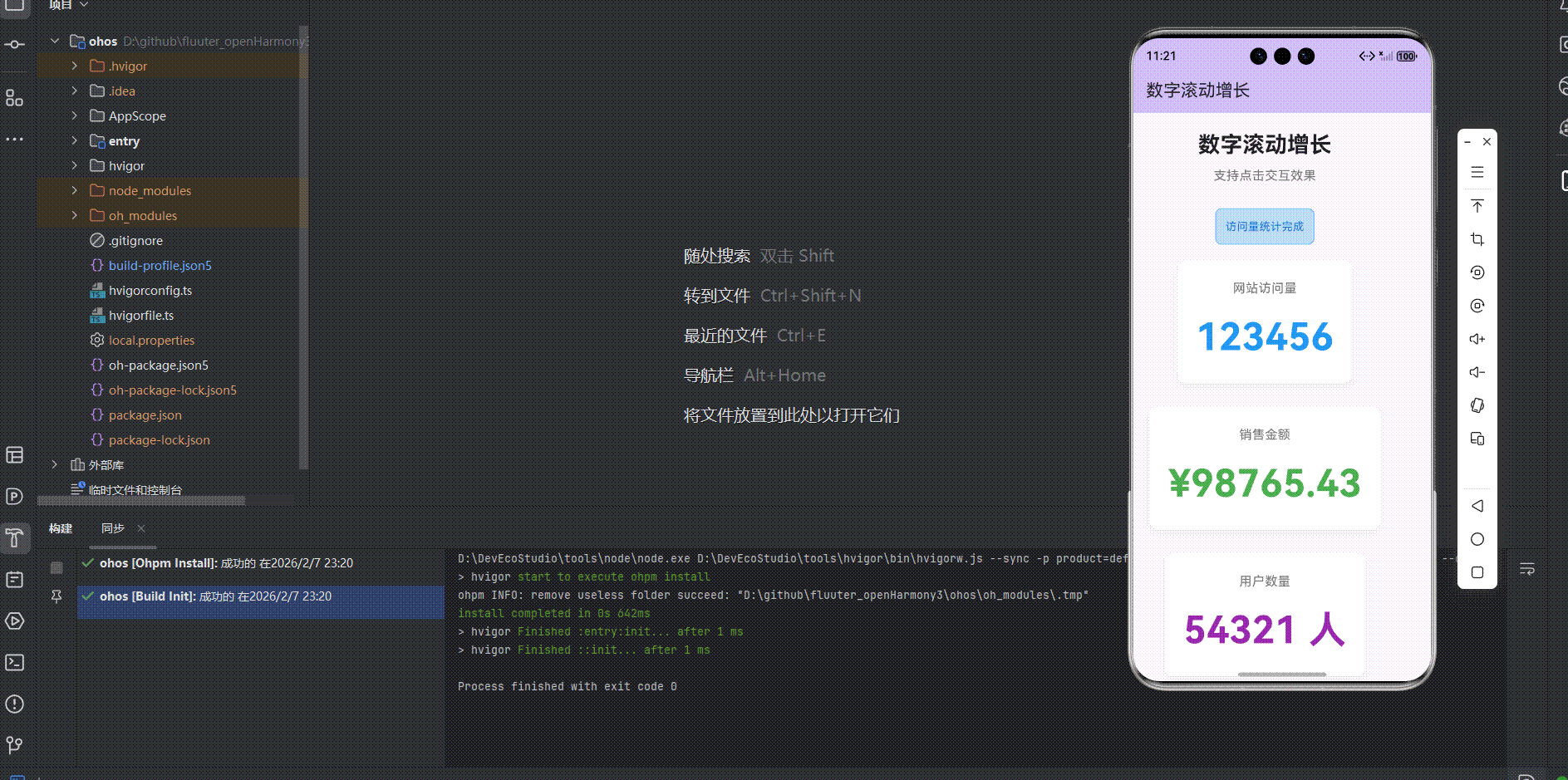Open the table-style tool window icon
Image resolution: width=1568 pixels, height=780 pixels.
pyautogui.click(x=15, y=454)
